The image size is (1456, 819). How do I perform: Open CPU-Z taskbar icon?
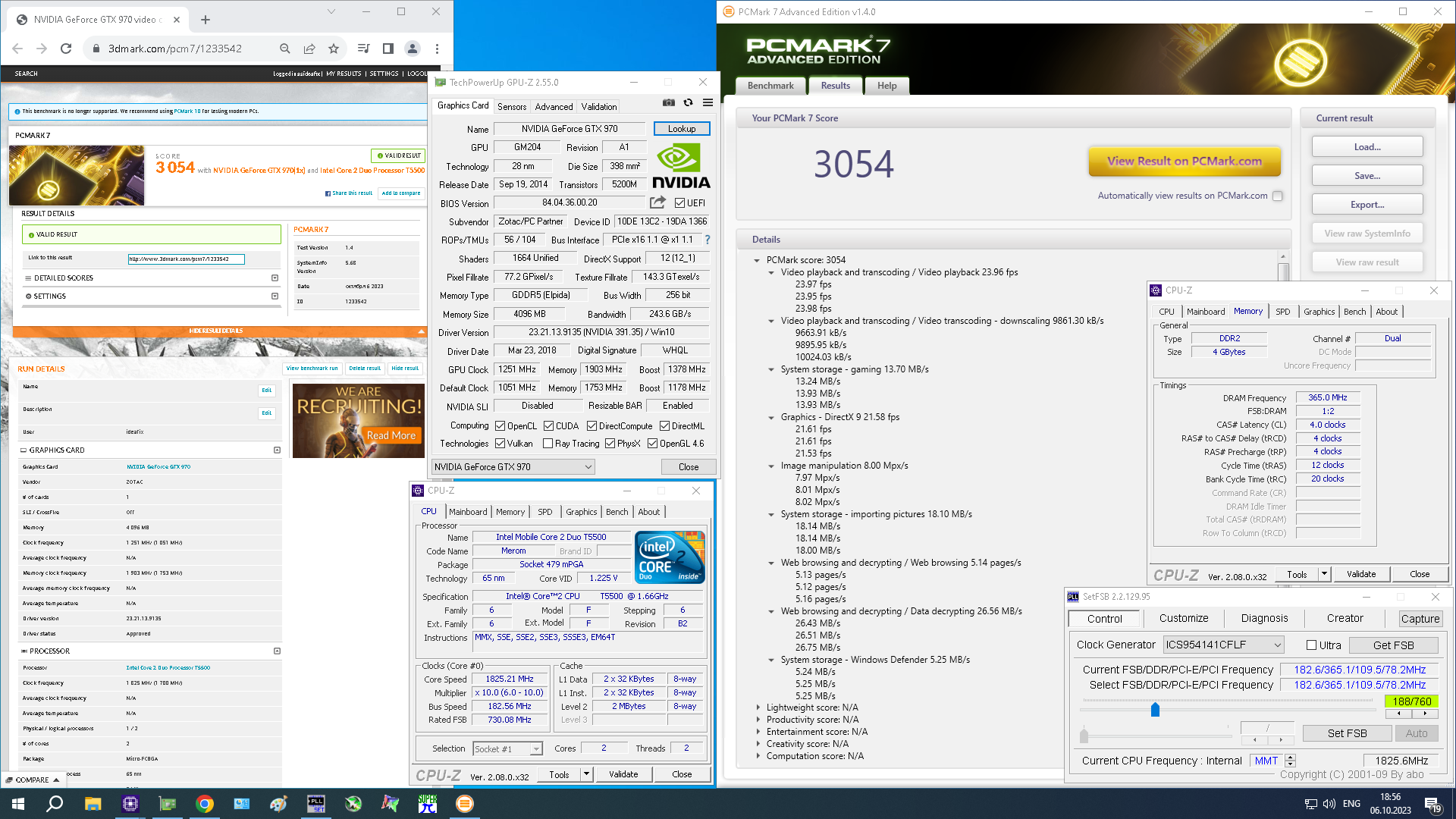coord(130,804)
